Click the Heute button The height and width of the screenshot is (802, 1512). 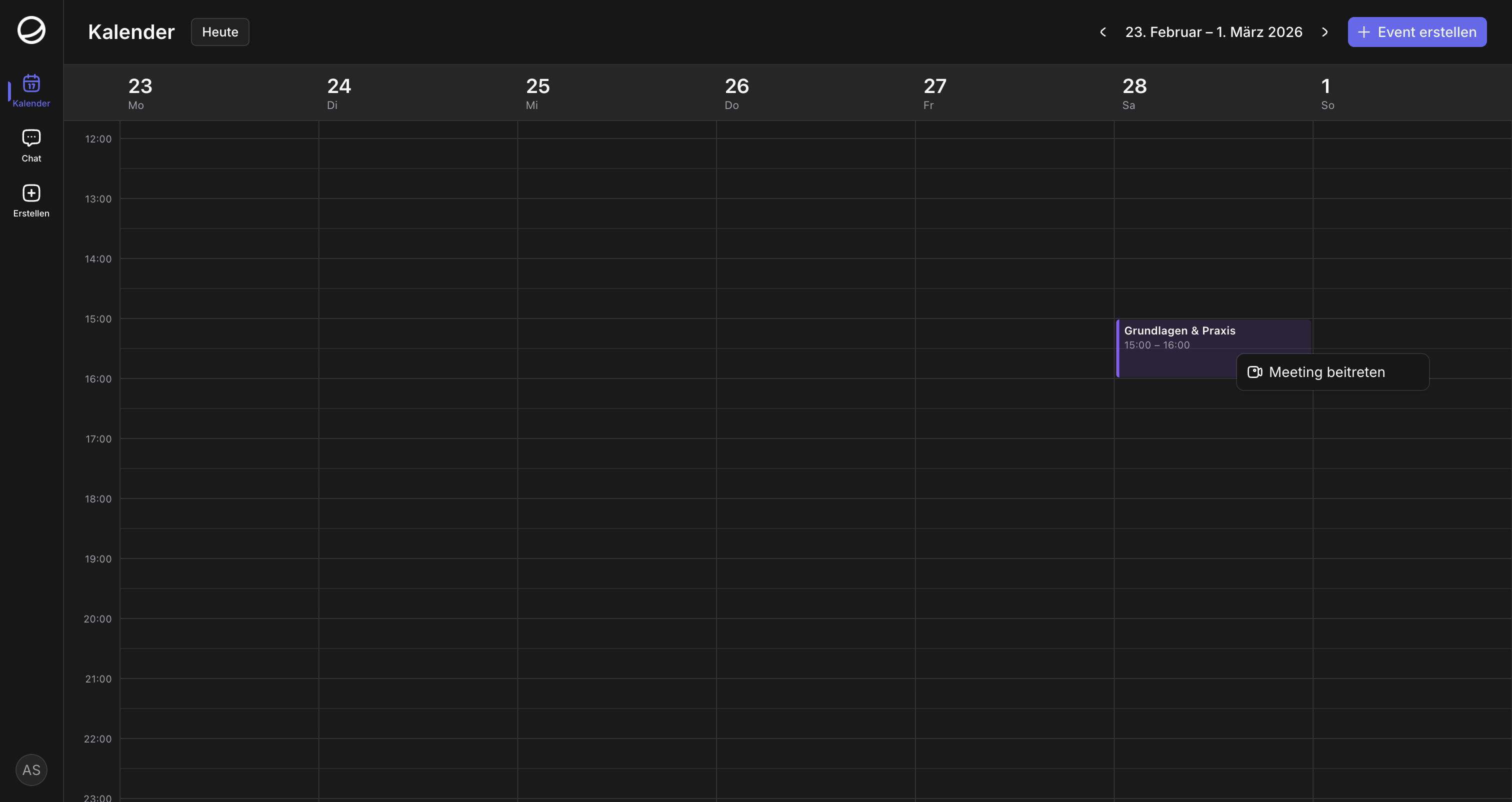(220, 32)
